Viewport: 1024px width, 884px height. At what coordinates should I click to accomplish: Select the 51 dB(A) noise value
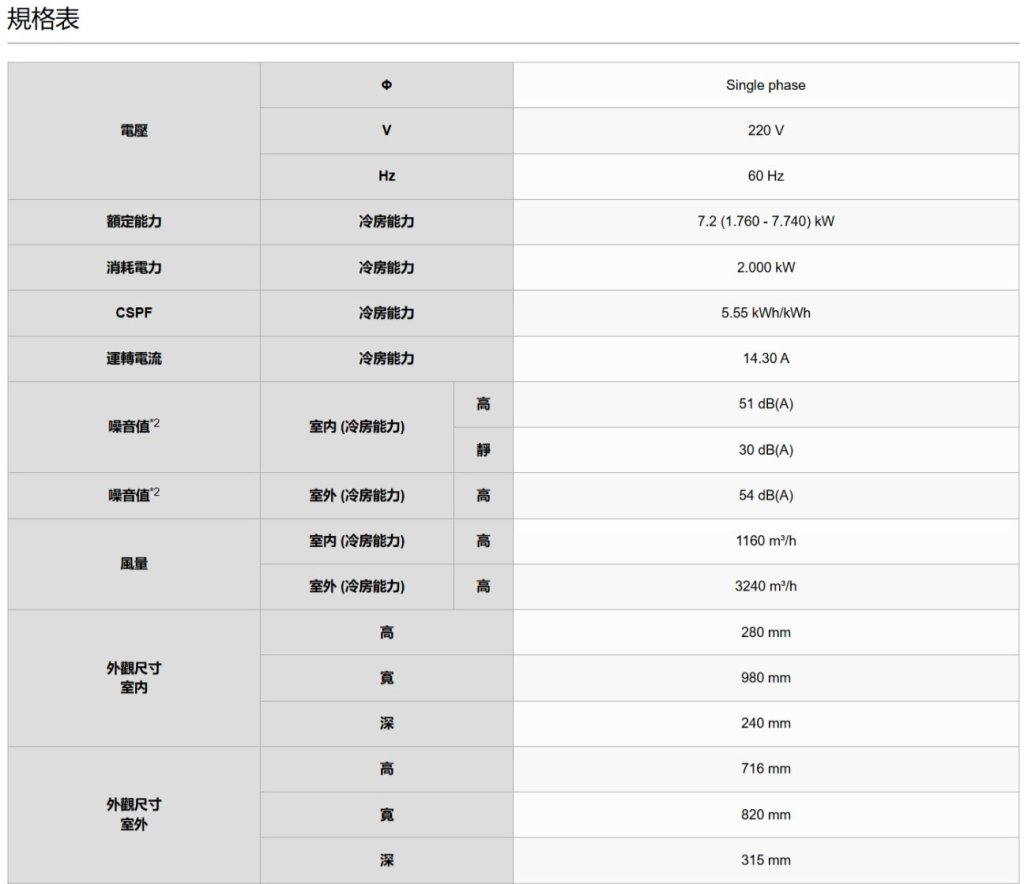coord(765,404)
